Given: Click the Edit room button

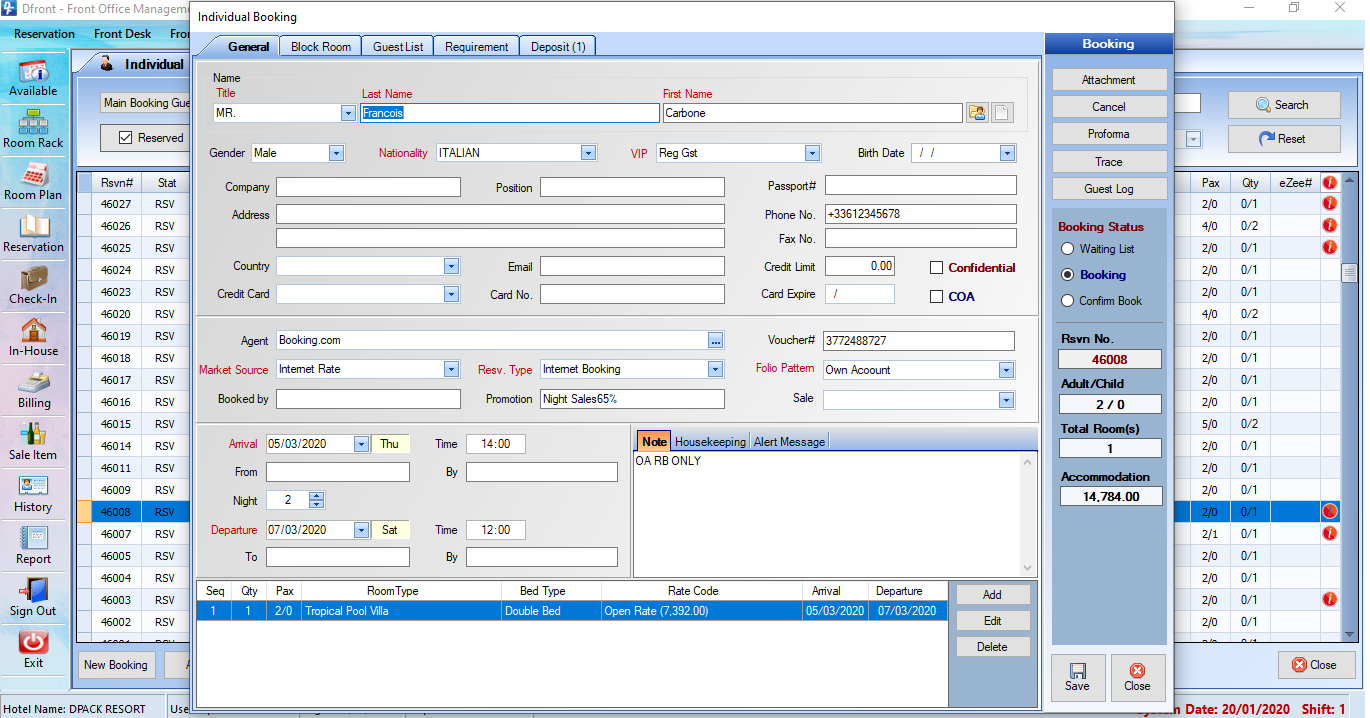Looking at the screenshot, I should click(x=992, y=621).
